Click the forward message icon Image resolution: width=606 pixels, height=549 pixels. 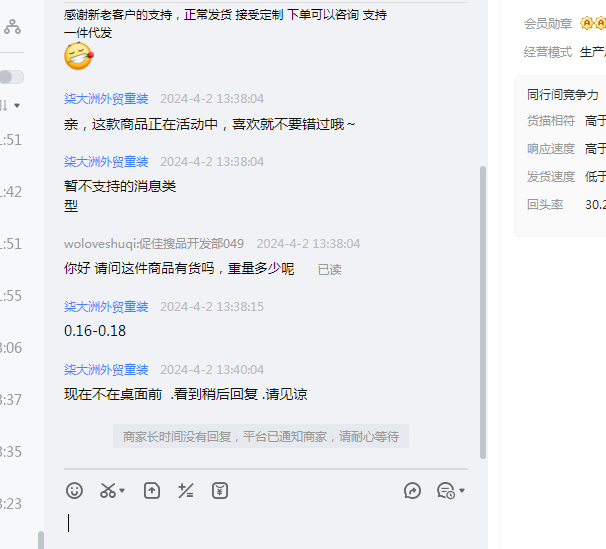click(x=412, y=491)
